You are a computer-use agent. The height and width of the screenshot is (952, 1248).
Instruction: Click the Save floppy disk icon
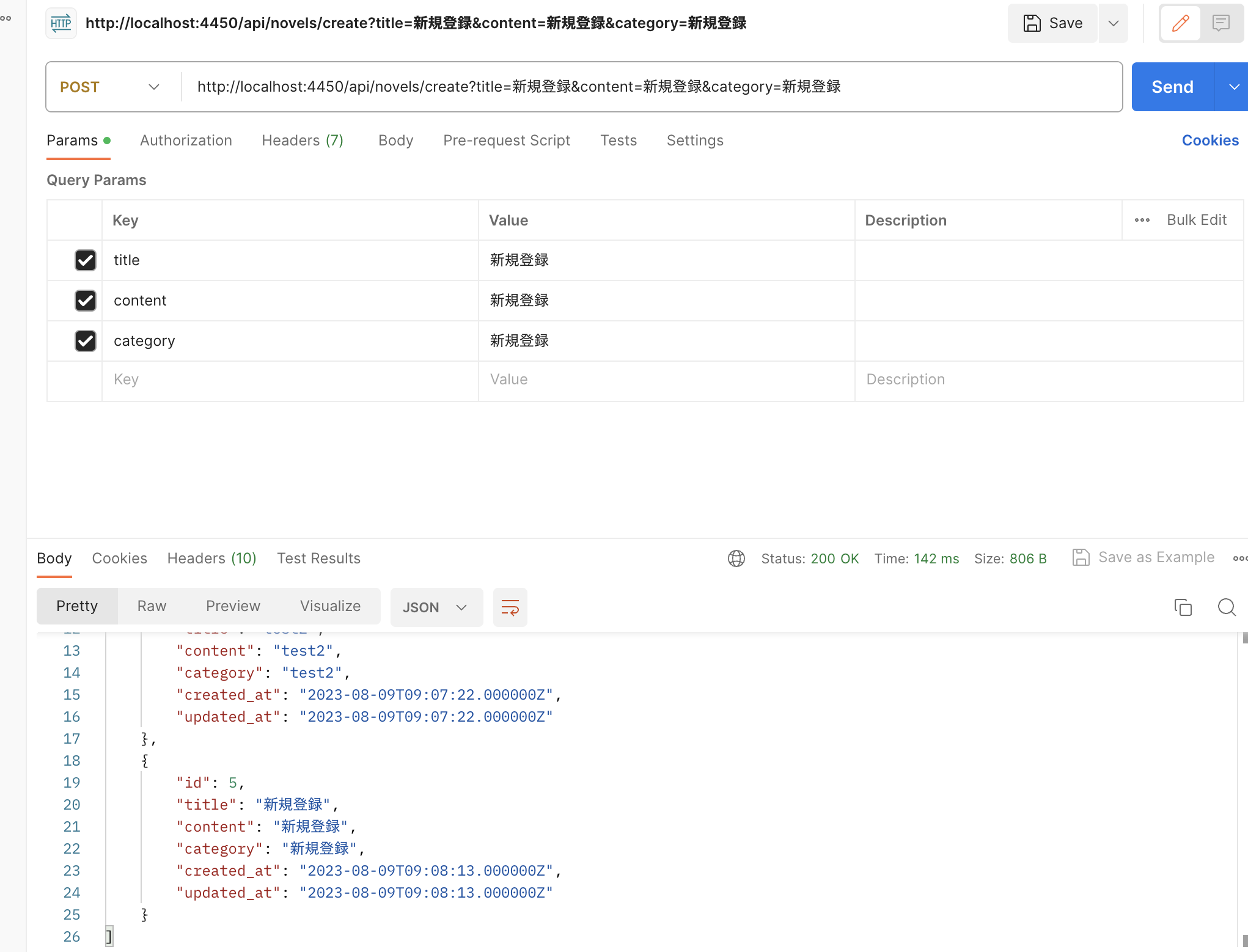point(1032,23)
